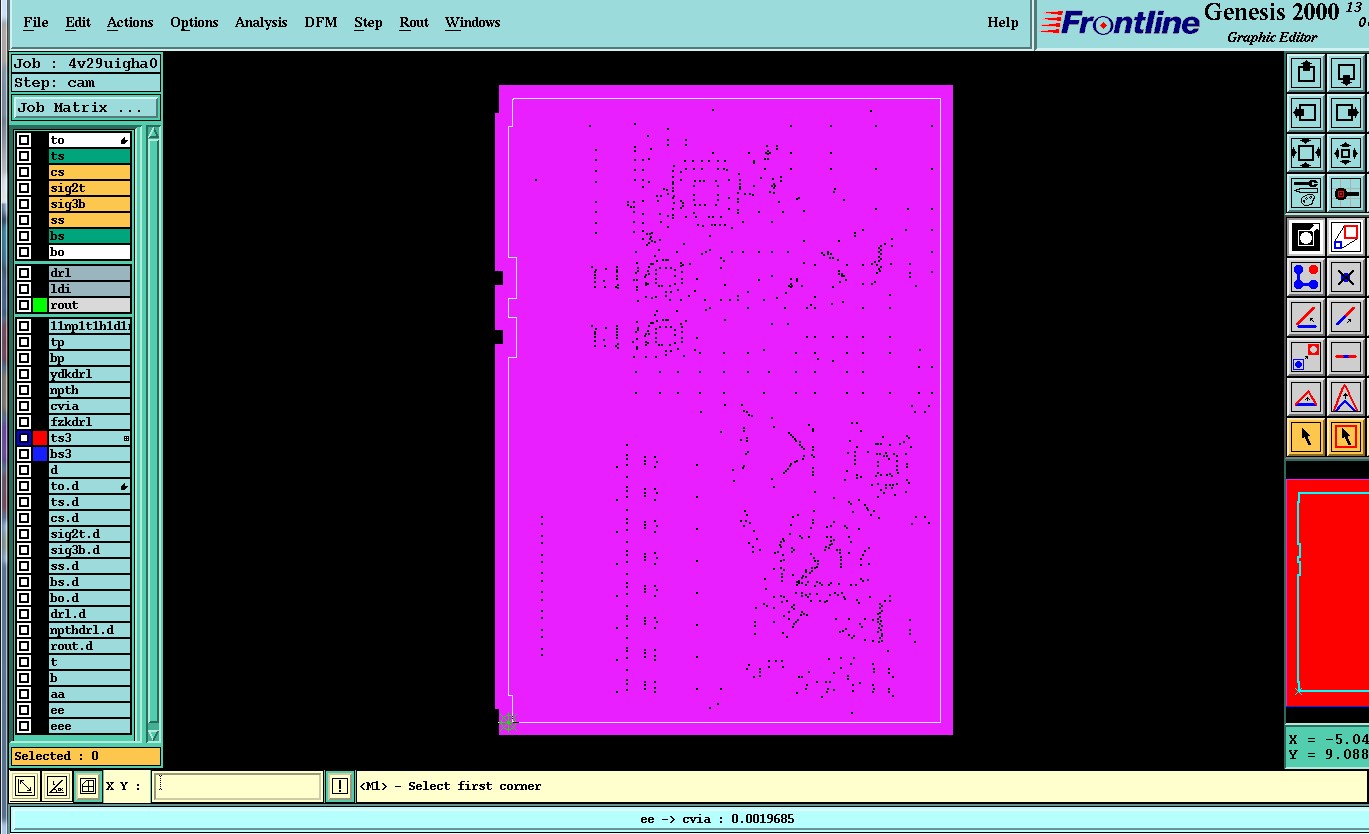The height and width of the screenshot is (834, 1369).
Task: Click the pan right icon in right toolbar
Action: click(1346, 113)
